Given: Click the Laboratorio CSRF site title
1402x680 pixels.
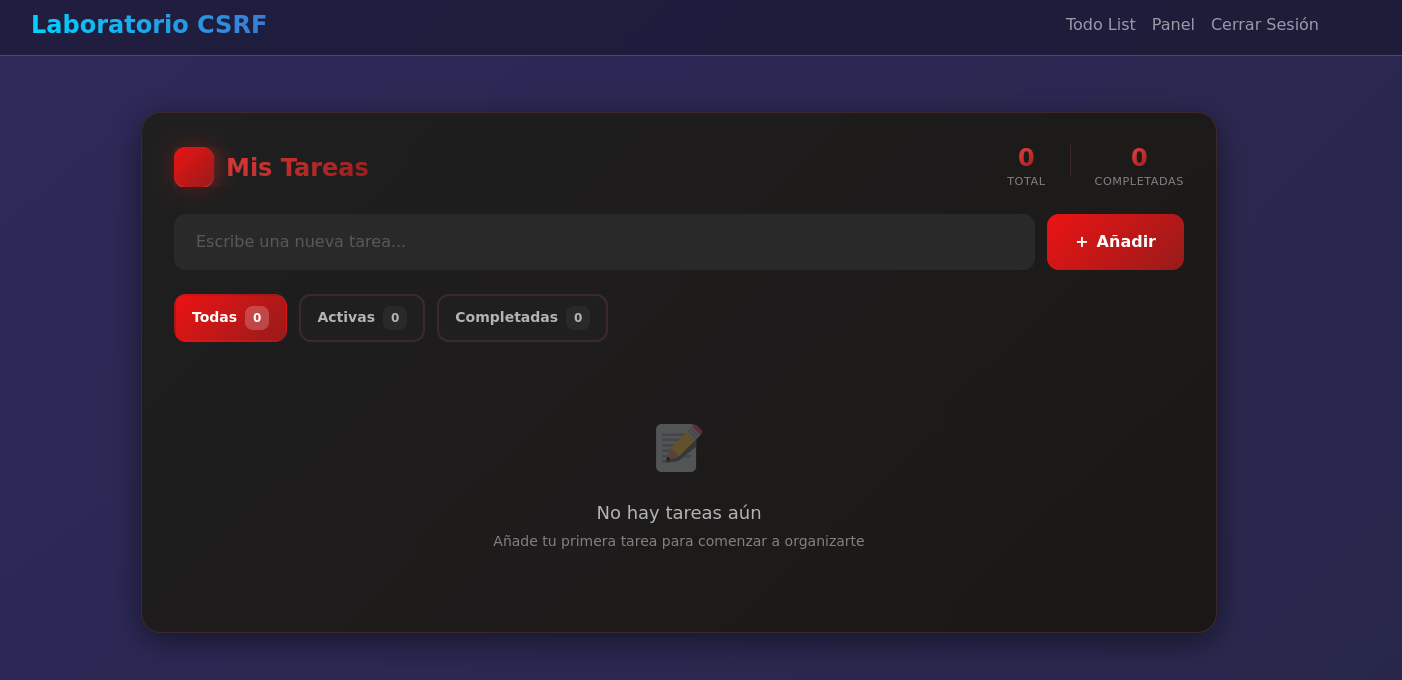Looking at the screenshot, I should click(x=149, y=25).
